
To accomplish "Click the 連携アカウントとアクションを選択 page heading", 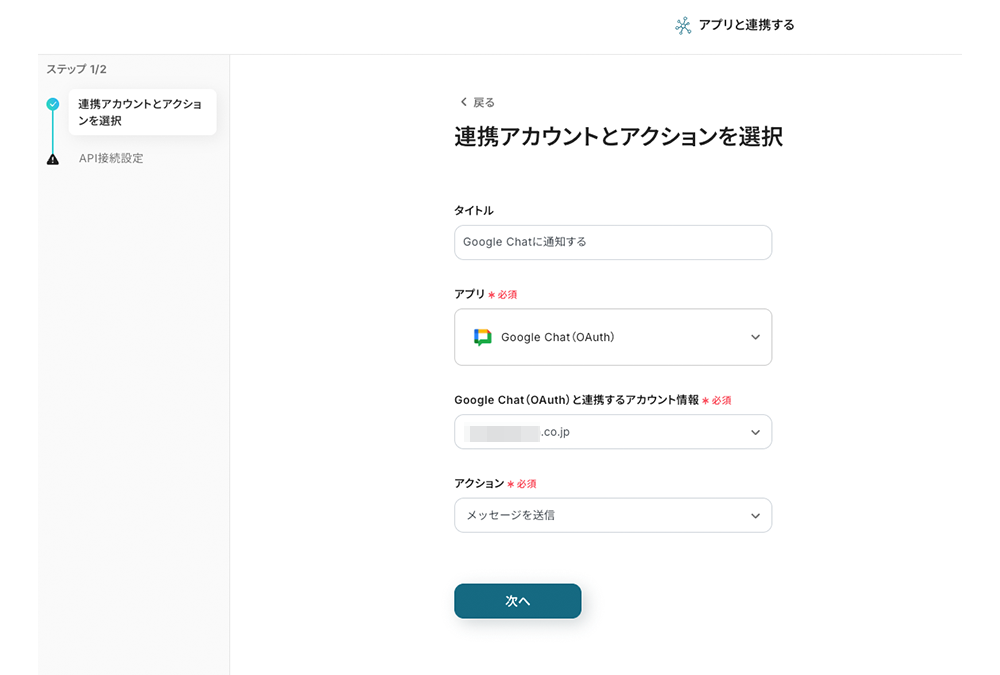I will point(619,137).
